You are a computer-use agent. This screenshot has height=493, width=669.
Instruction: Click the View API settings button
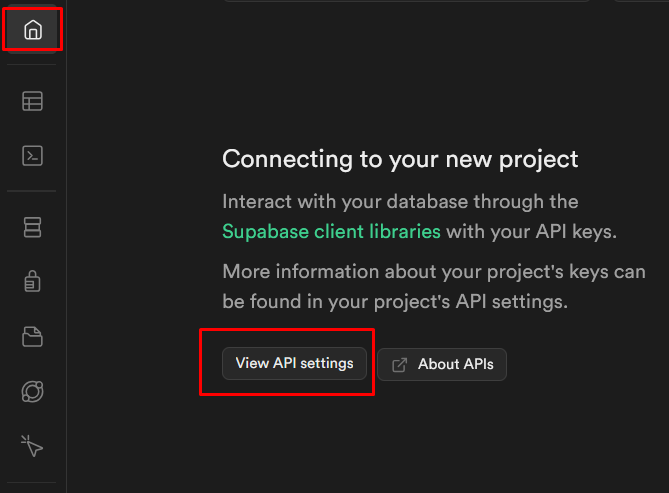pos(294,364)
